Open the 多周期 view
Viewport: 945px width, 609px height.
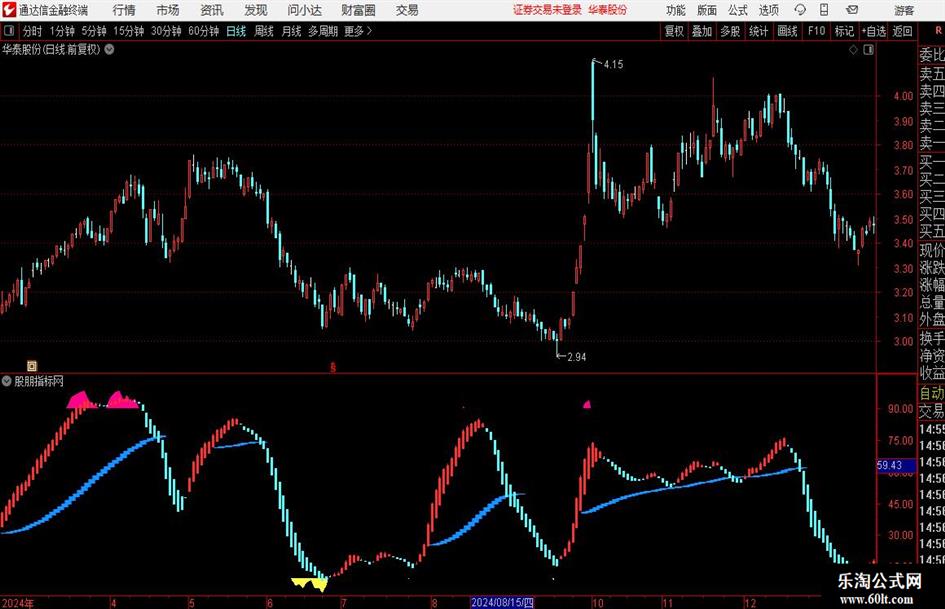click(323, 31)
